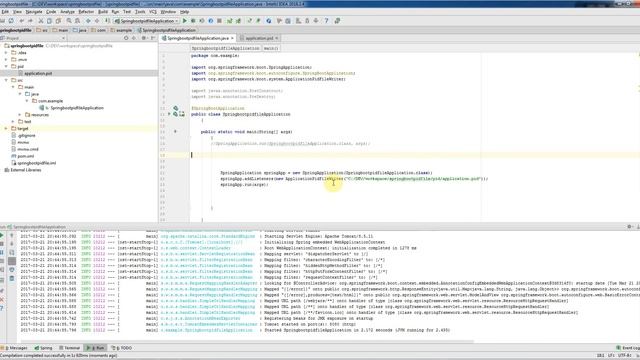This screenshot has height=360, width=640.
Task: Open the run configuration dropdown SpringbootpidfileApplication
Action: pyautogui.click(x=146, y=20)
